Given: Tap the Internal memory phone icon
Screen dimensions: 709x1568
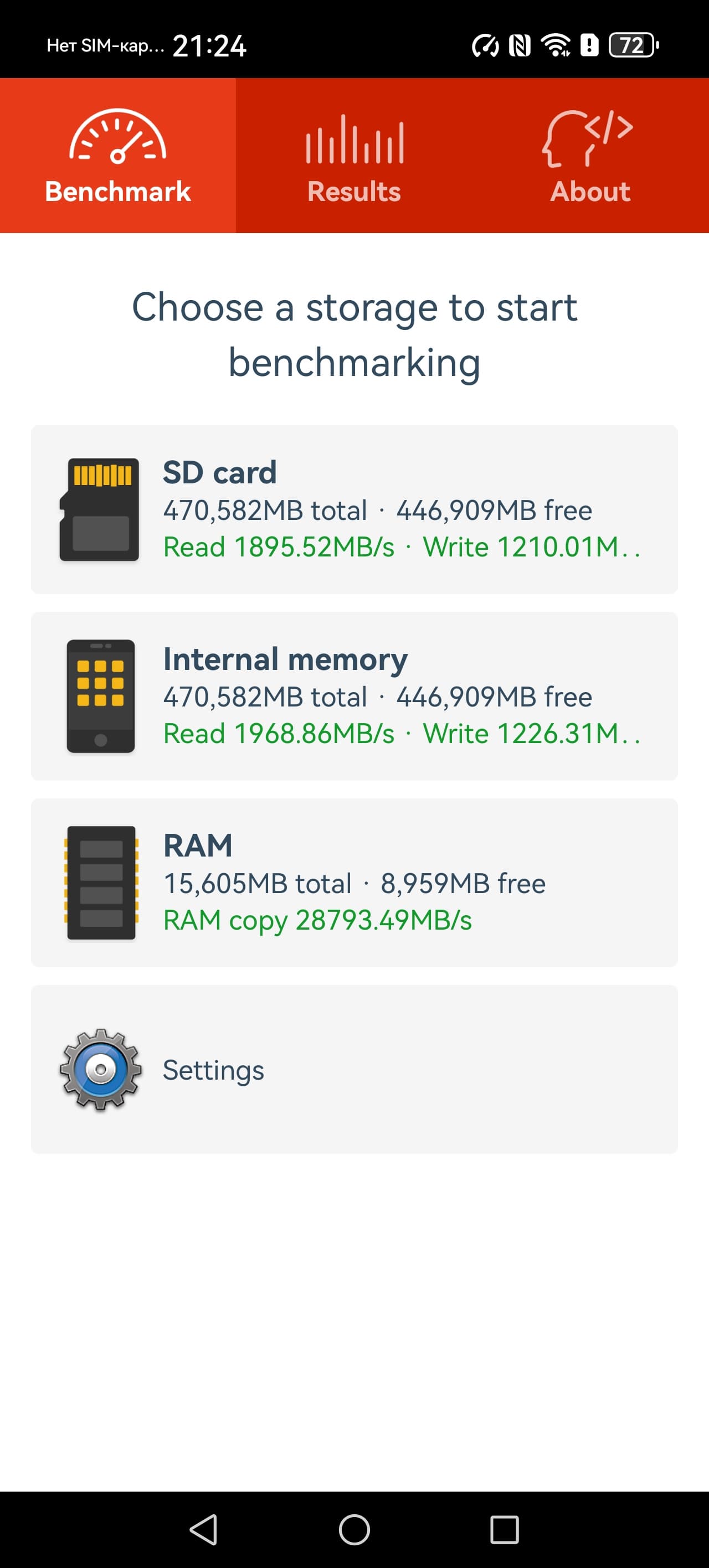Looking at the screenshot, I should pos(100,697).
